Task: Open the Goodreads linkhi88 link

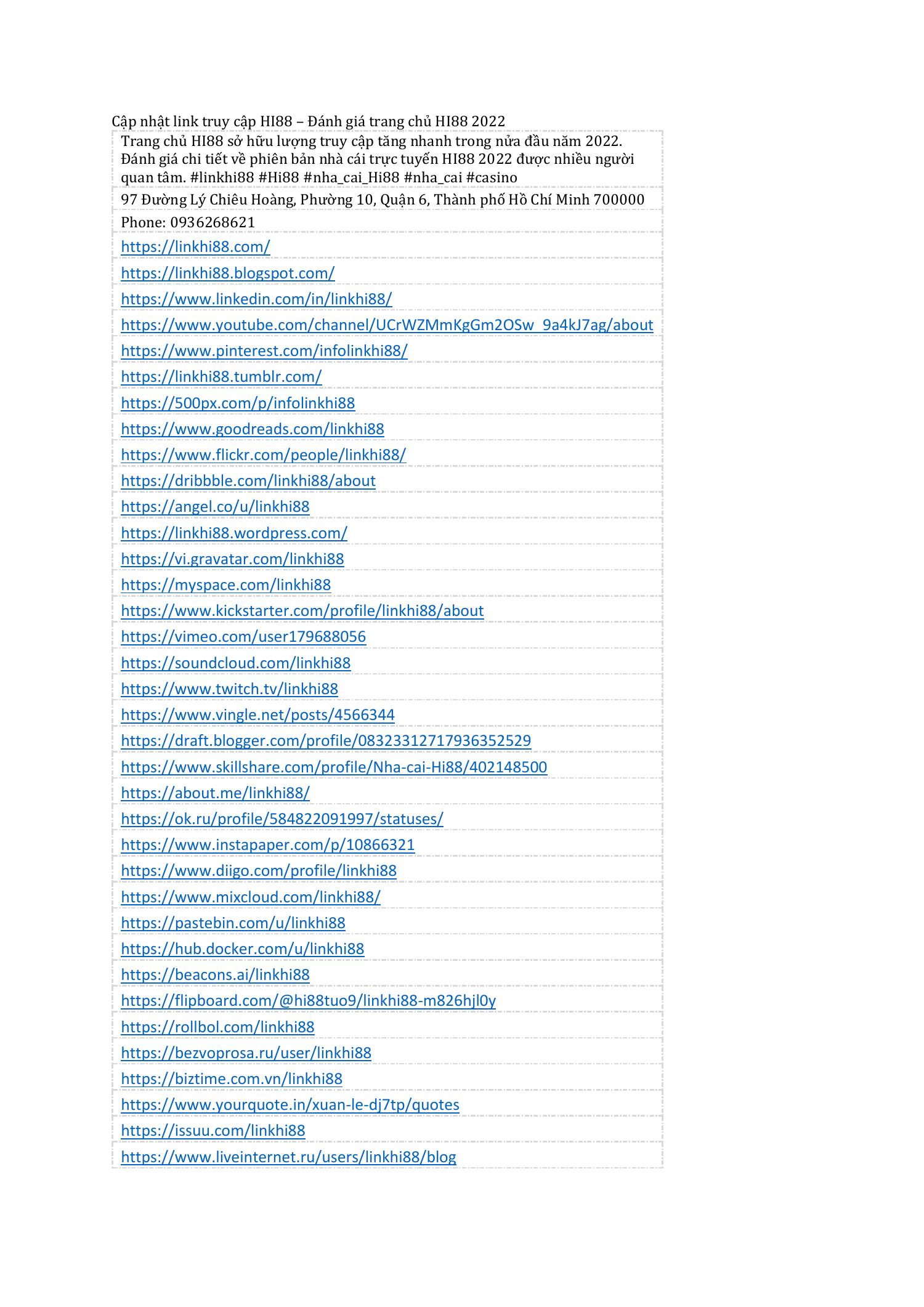Action: coord(253,429)
